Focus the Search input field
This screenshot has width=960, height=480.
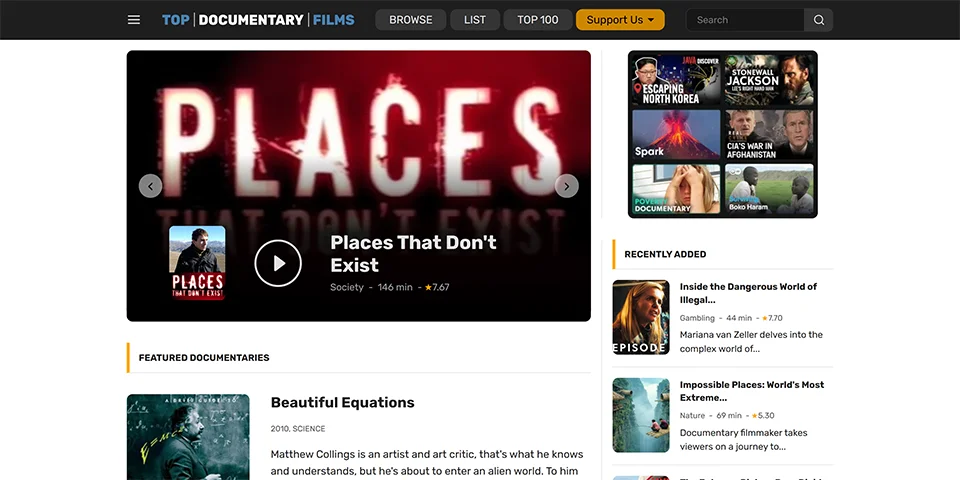(x=745, y=20)
